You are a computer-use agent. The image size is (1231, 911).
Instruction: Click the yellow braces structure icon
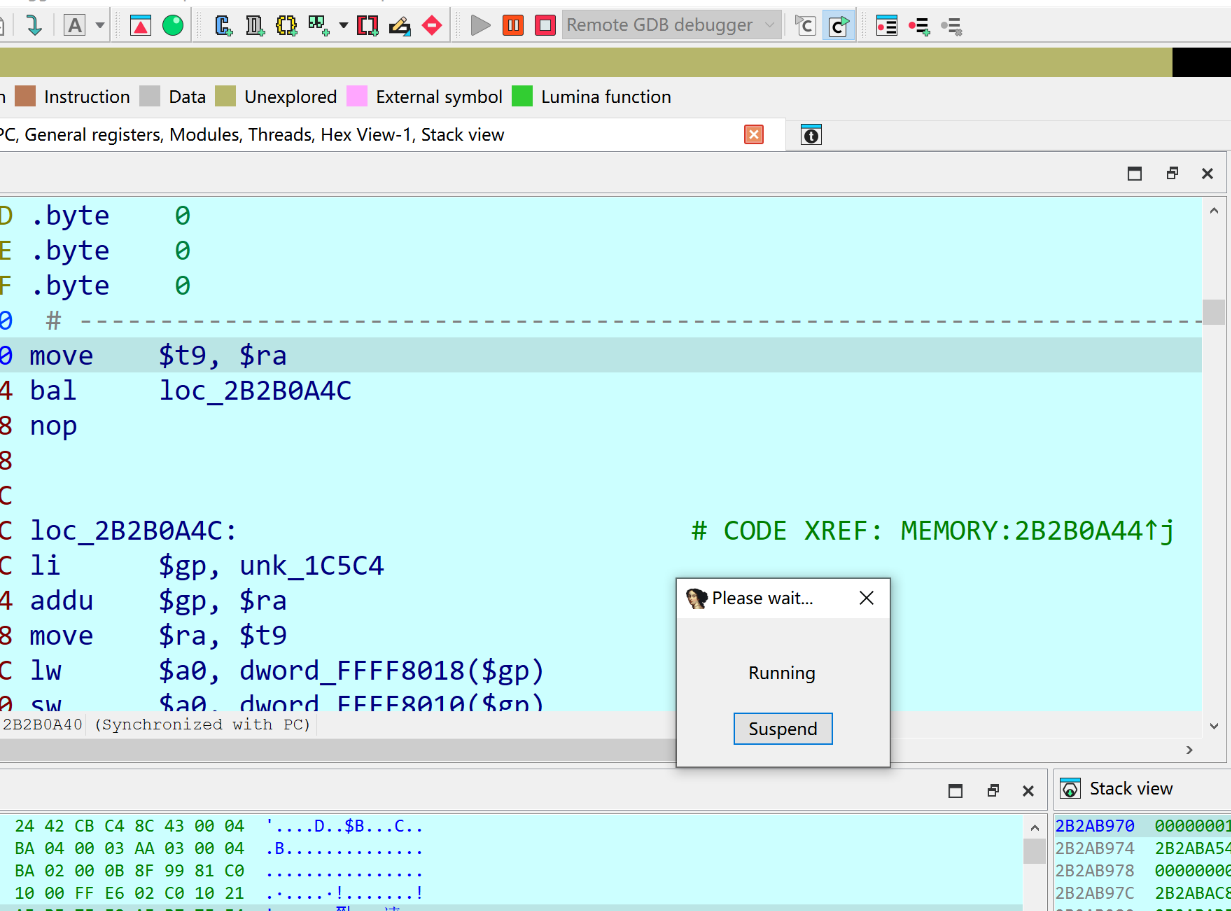287,25
